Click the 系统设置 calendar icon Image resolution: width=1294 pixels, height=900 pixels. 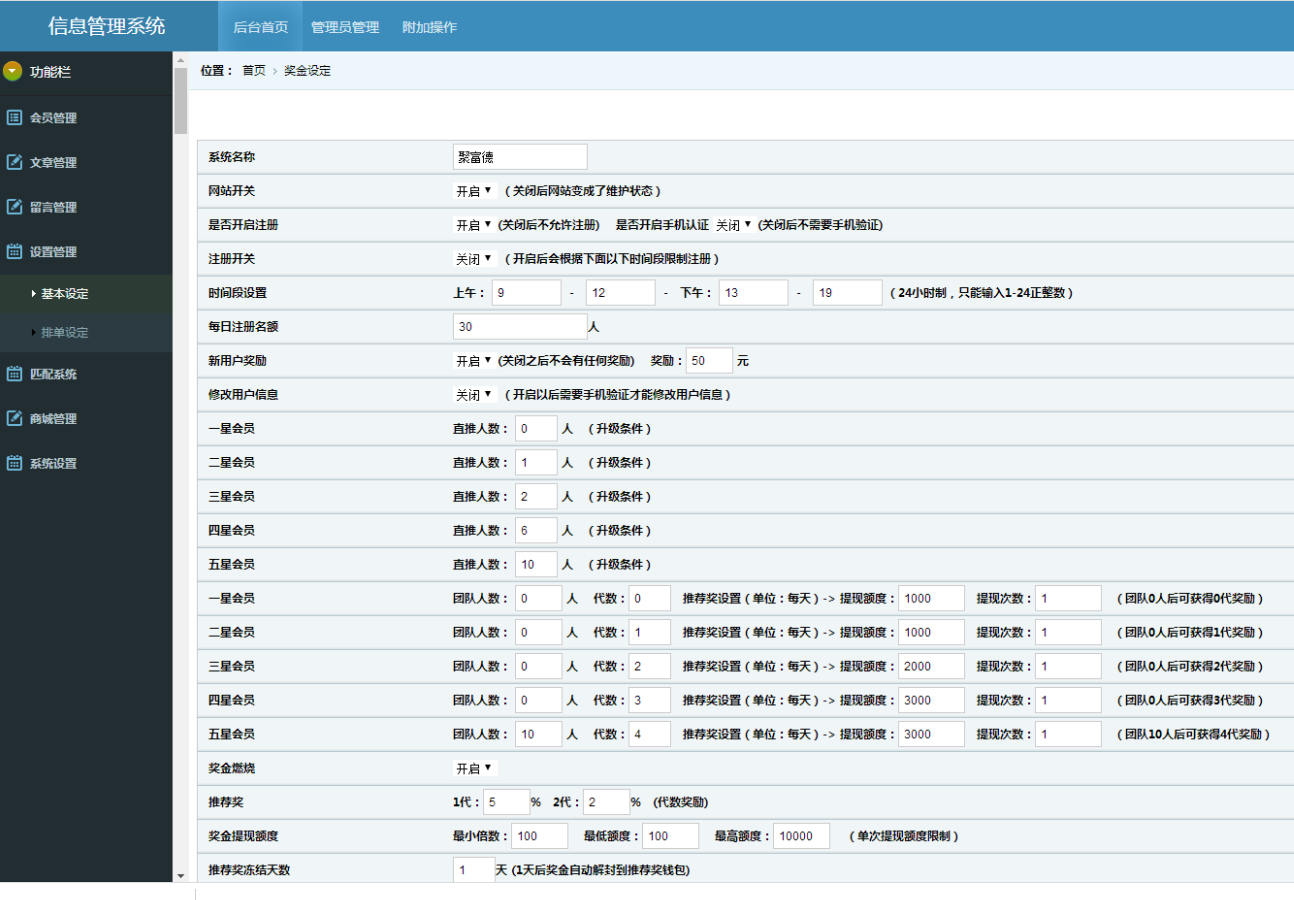point(14,463)
